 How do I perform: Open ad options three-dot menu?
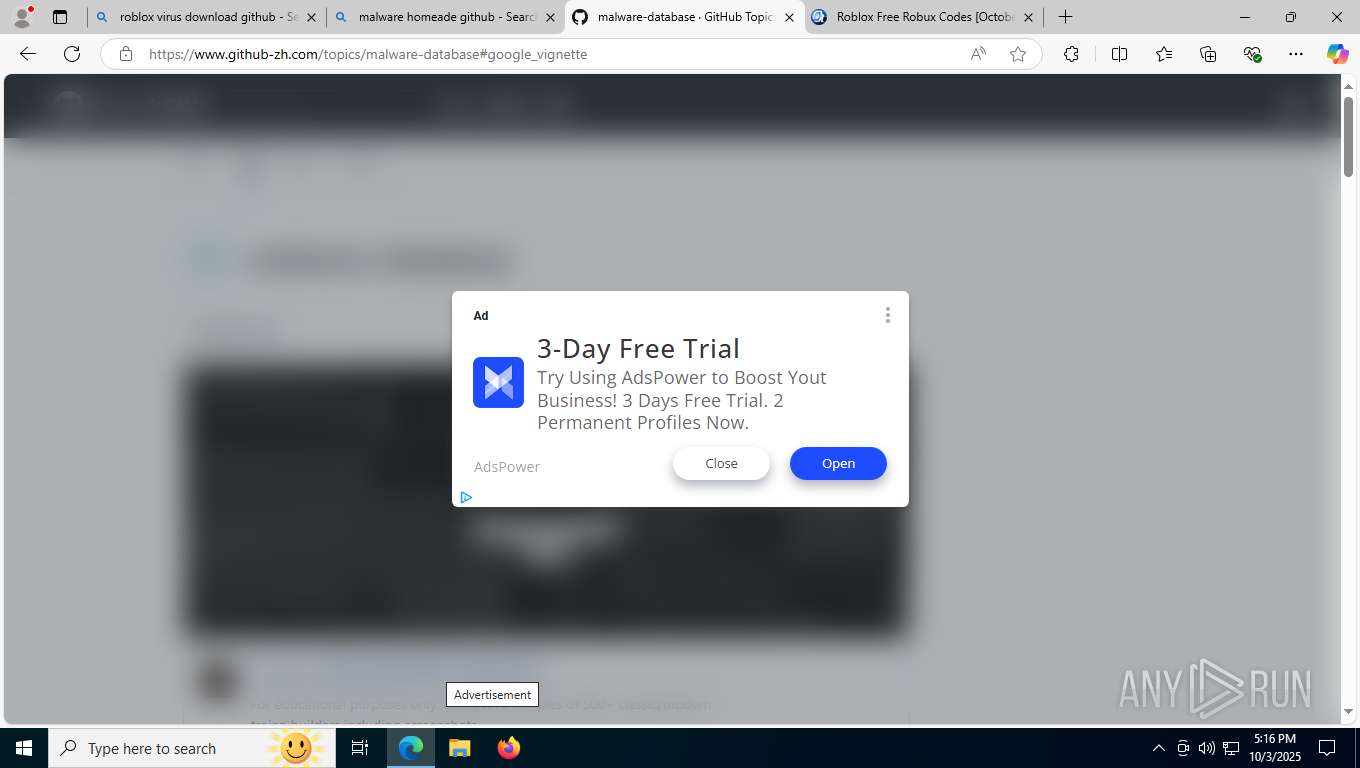[887, 315]
